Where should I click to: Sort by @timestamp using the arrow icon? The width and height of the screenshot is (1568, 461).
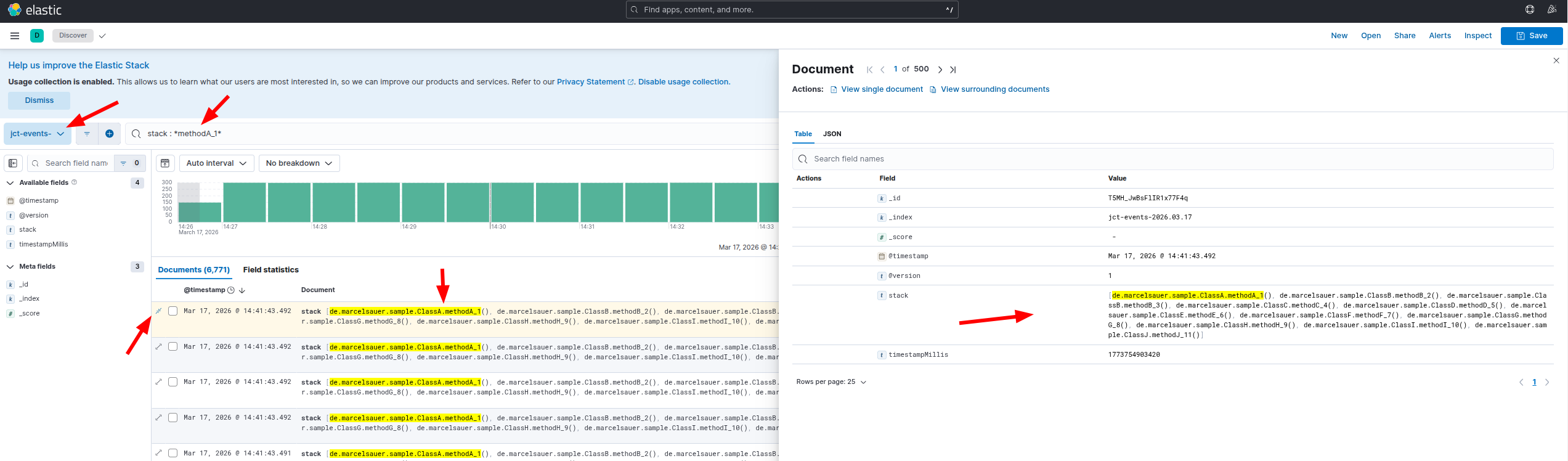242,290
